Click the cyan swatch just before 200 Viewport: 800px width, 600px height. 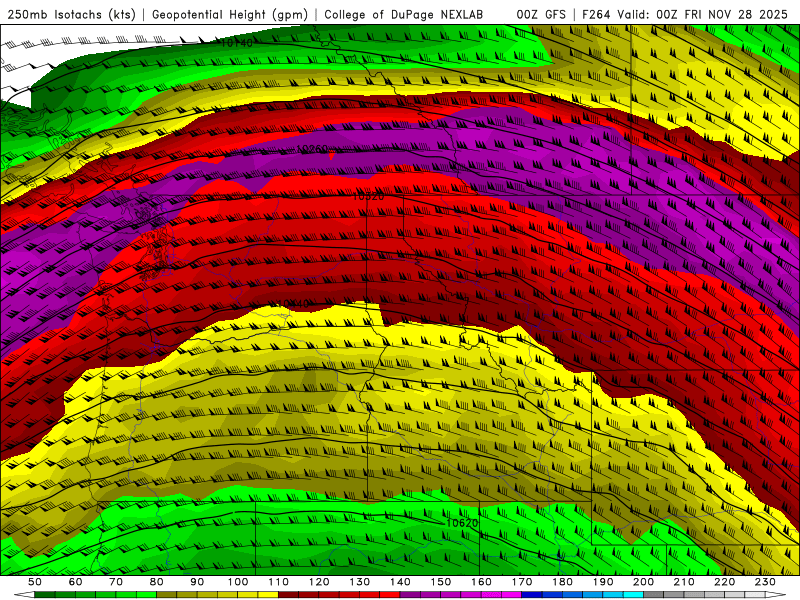point(633,595)
